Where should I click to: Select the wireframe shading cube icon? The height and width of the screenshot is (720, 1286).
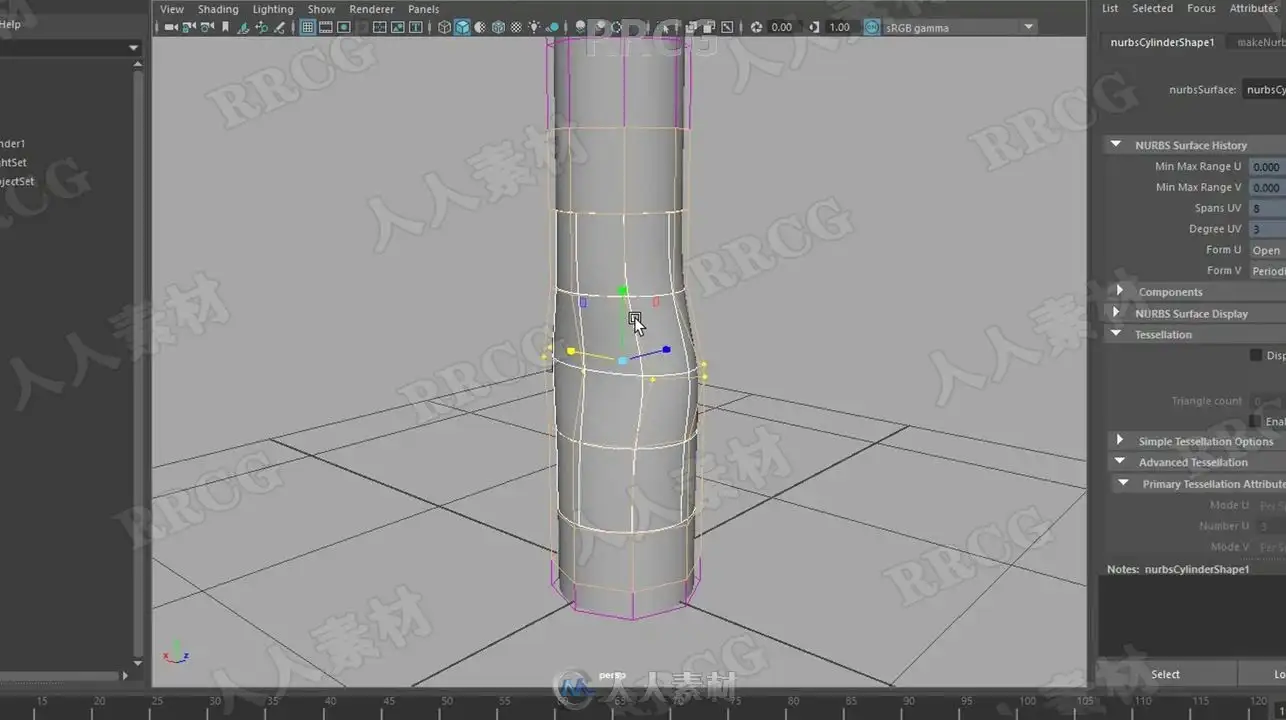[x=444, y=27]
